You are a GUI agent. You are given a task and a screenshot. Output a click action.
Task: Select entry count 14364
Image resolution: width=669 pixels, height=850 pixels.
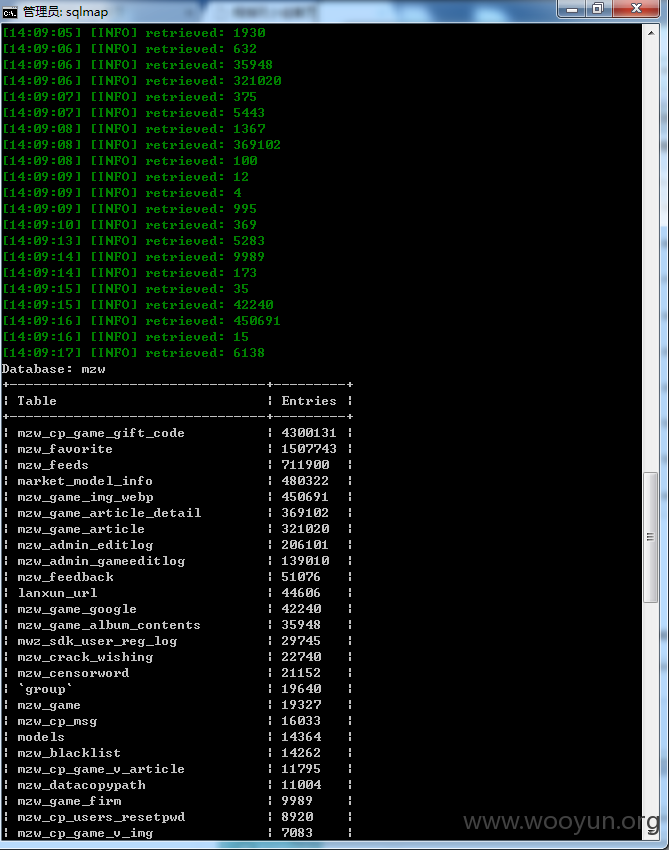point(301,737)
